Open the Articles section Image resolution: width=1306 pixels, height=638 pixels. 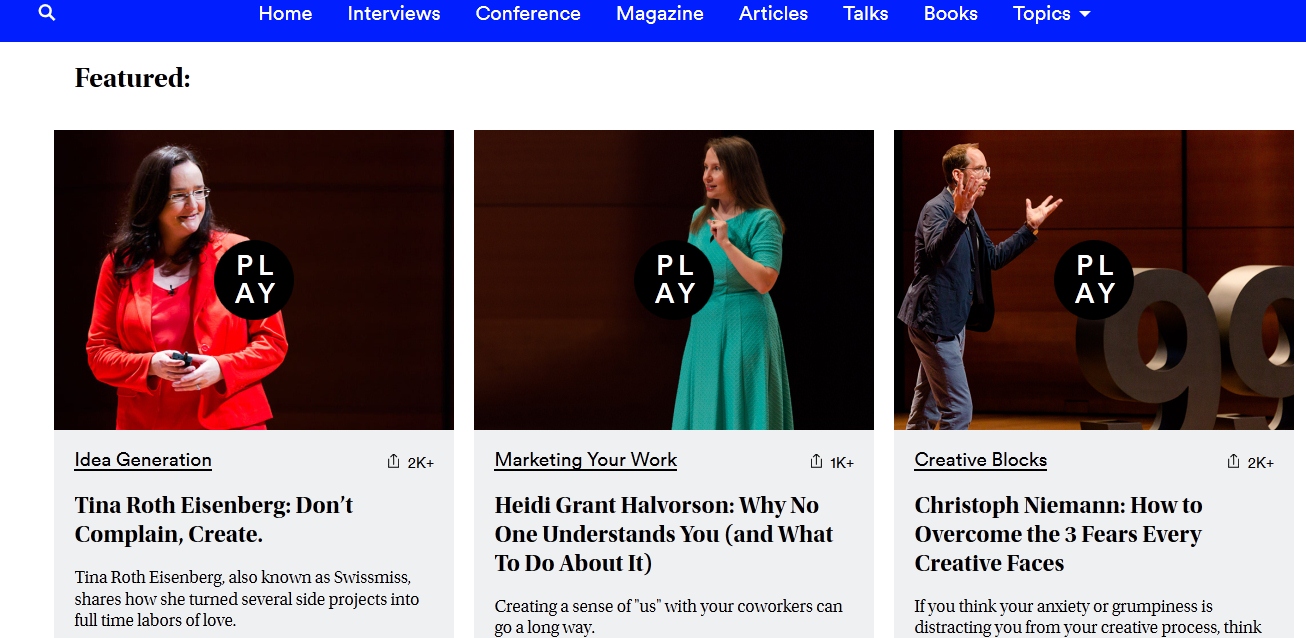(x=773, y=14)
